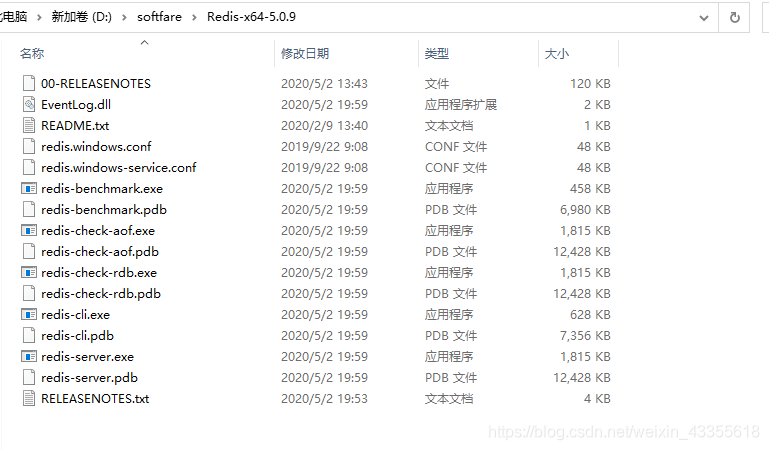The image size is (769, 450).
Task: Click the redis-cli.pdb file icon
Action: click(29, 336)
